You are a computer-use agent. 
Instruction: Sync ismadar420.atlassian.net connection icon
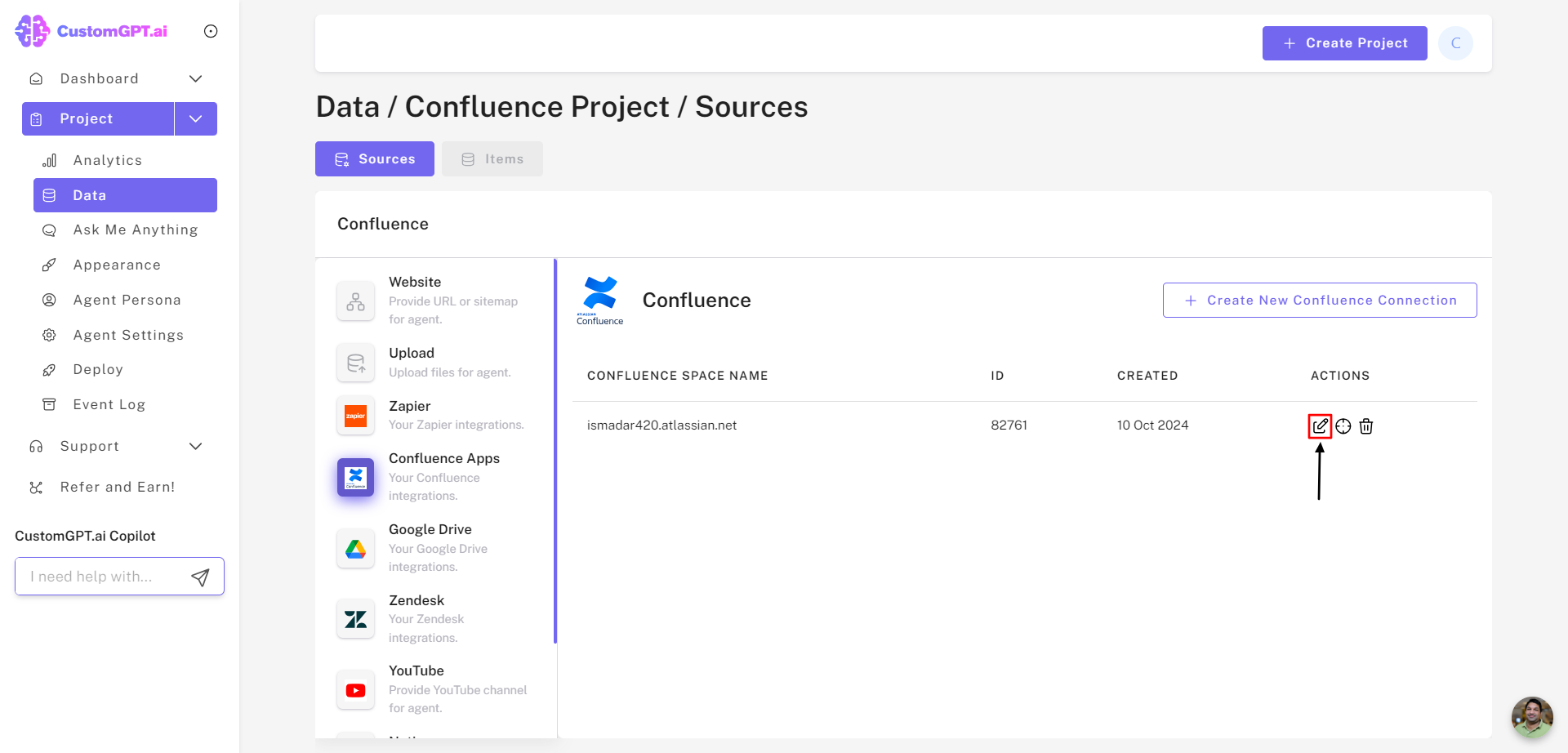[x=1343, y=426]
